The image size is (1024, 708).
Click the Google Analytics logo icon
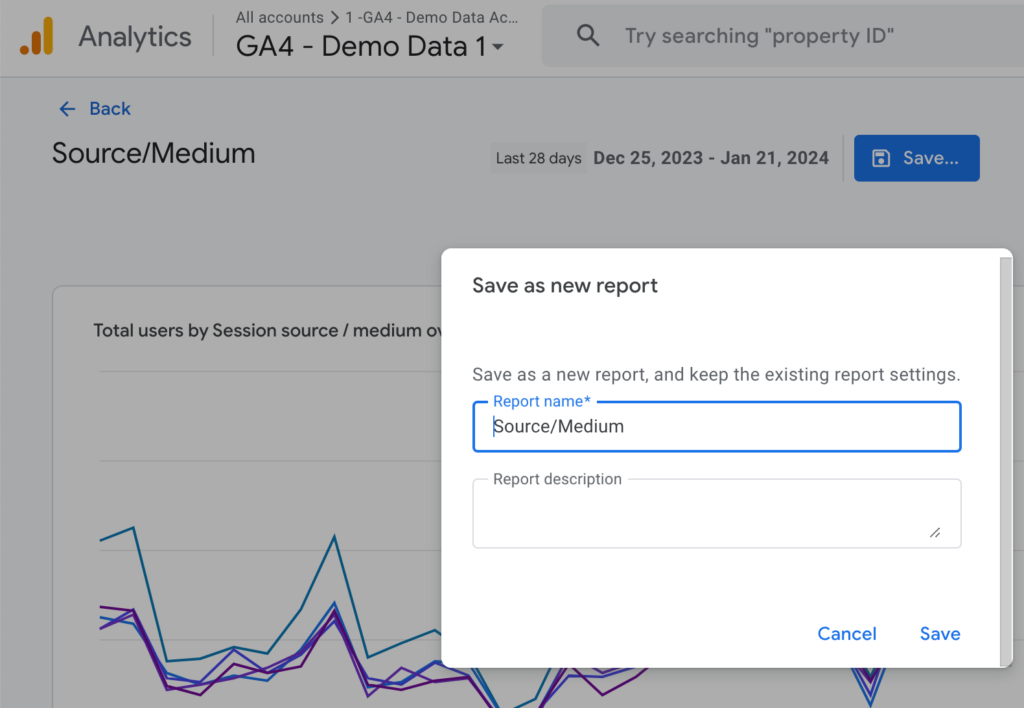pyautogui.click(x=37, y=37)
